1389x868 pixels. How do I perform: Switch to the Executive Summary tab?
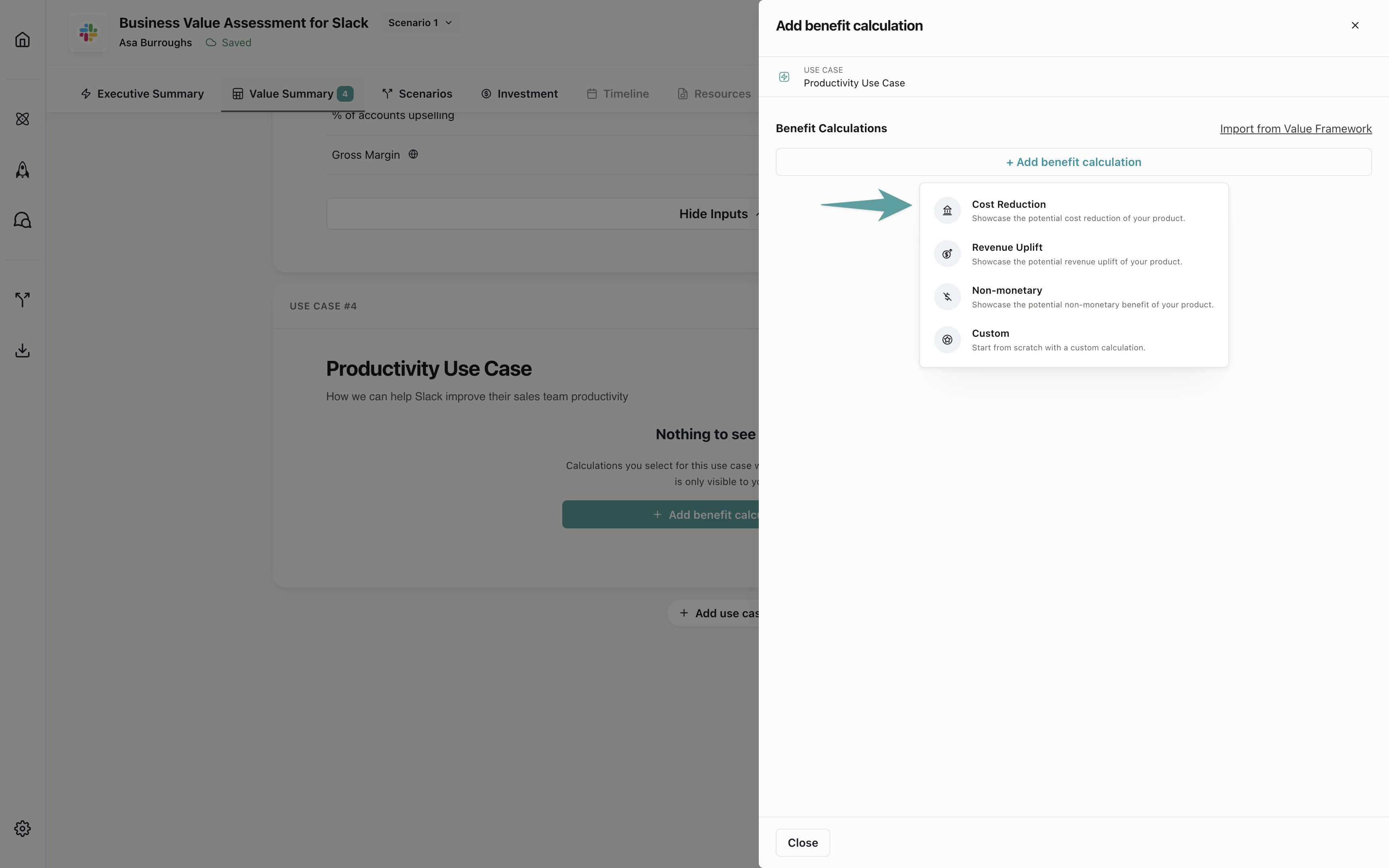pyautogui.click(x=142, y=94)
